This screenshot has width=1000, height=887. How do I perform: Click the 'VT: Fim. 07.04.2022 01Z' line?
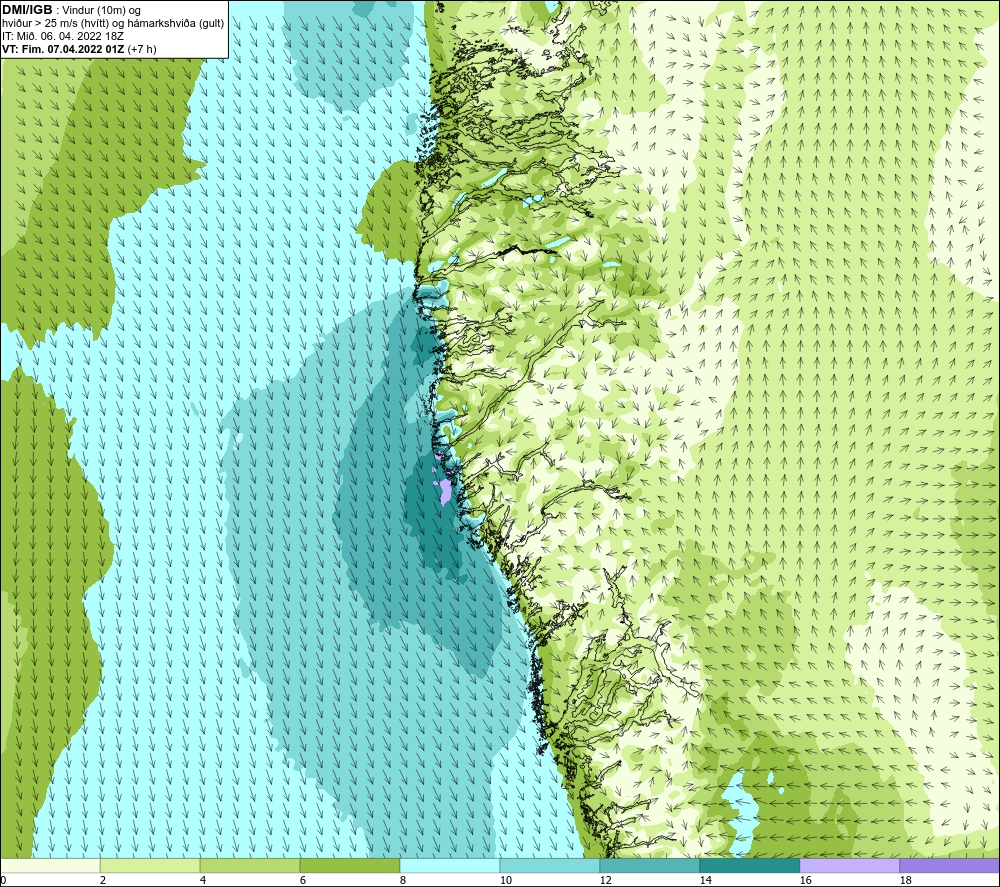click(63, 49)
